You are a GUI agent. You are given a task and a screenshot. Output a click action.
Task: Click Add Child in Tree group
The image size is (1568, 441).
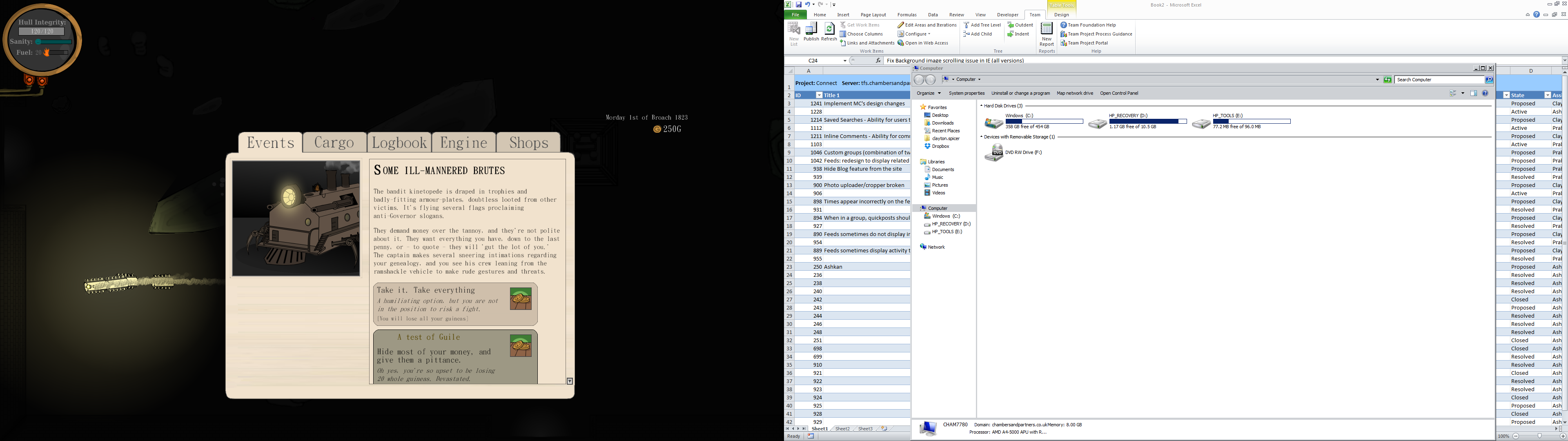[x=978, y=34]
